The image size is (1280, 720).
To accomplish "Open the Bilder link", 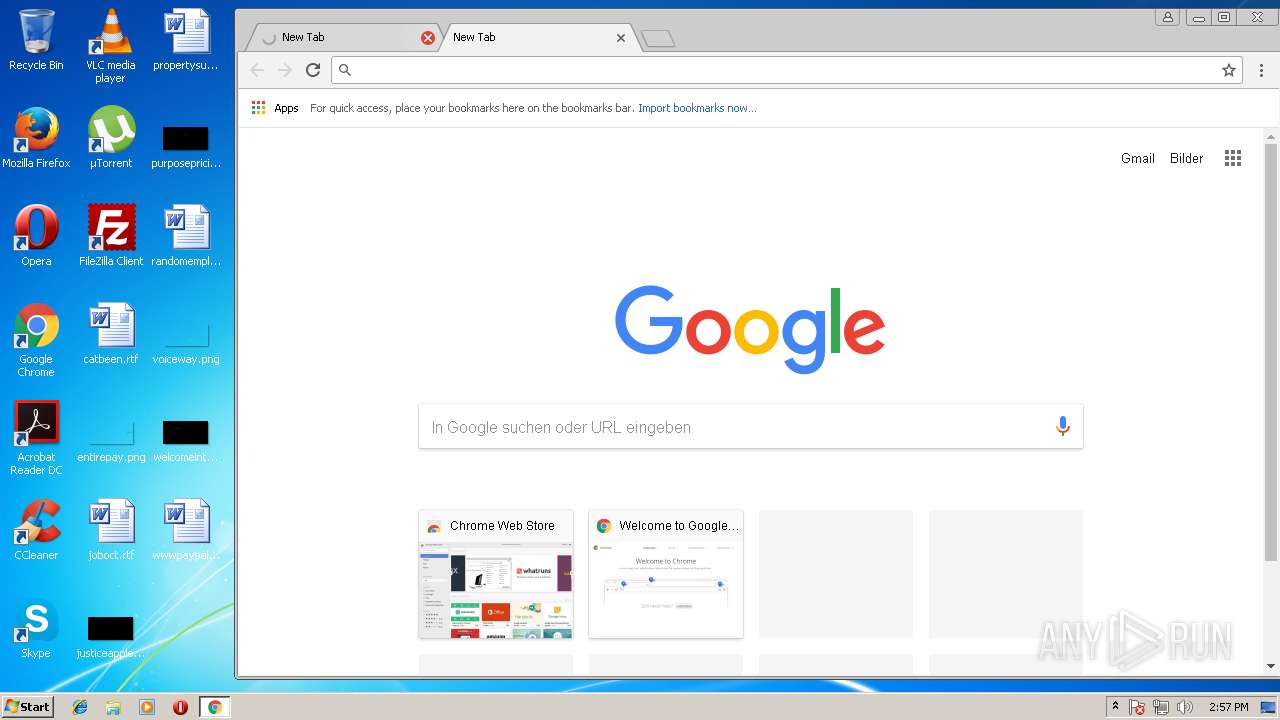I will [x=1187, y=158].
